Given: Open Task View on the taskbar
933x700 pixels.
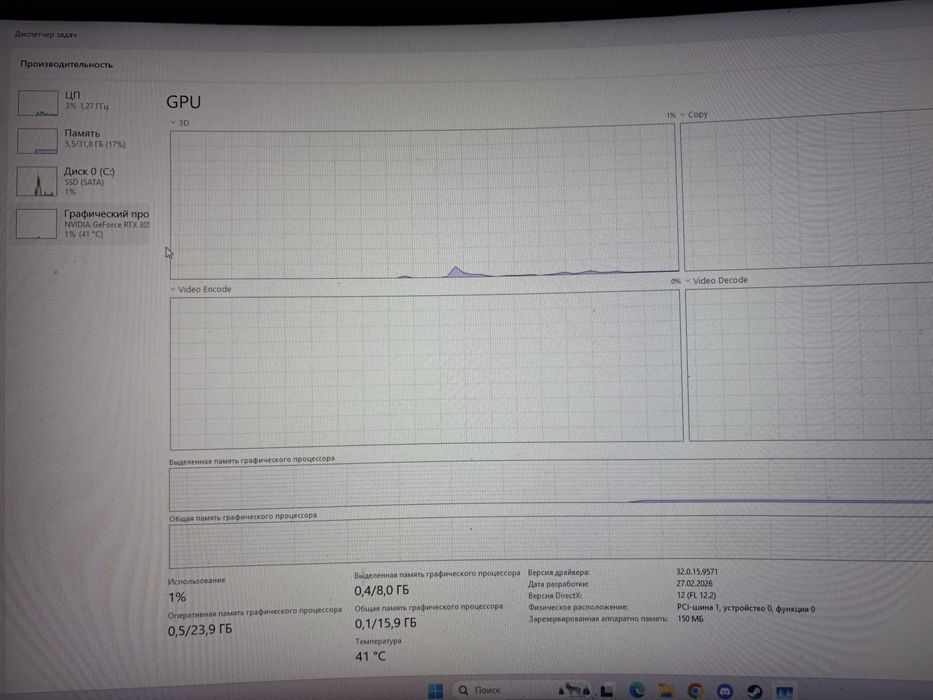Looking at the screenshot, I should coord(606,690).
